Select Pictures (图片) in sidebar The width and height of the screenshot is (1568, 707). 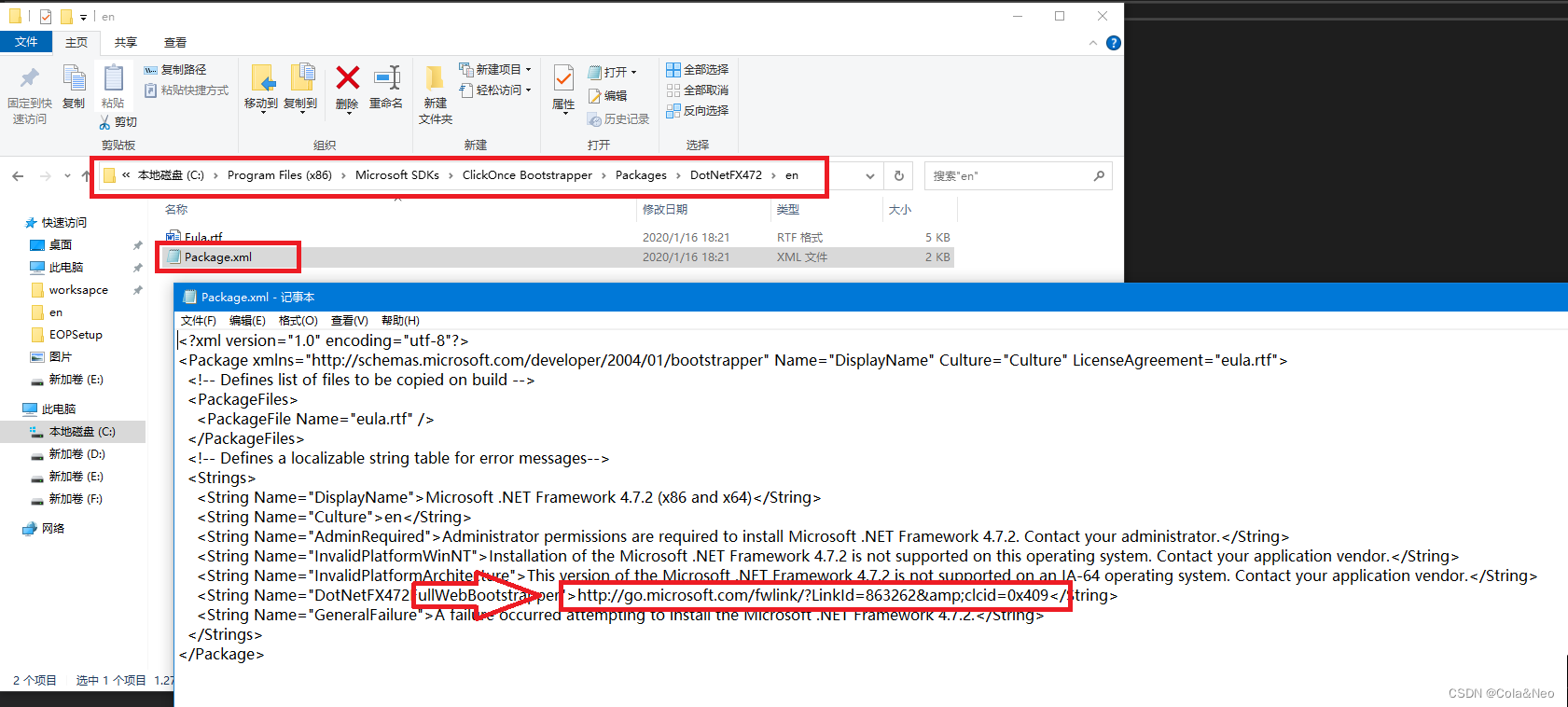pyautogui.click(x=60, y=357)
